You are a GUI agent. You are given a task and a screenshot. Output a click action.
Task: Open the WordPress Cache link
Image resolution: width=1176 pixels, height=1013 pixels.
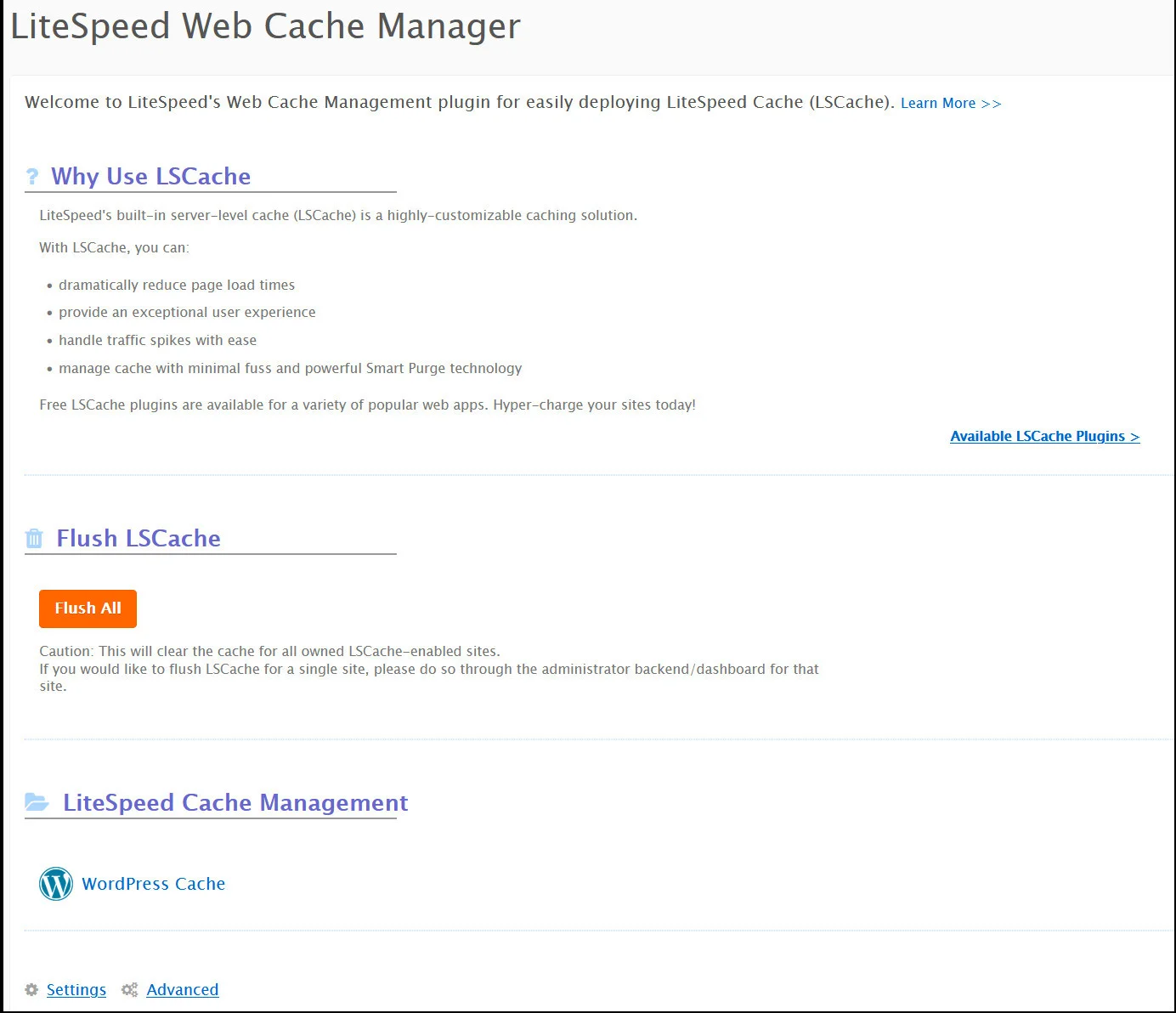point(153,884)
